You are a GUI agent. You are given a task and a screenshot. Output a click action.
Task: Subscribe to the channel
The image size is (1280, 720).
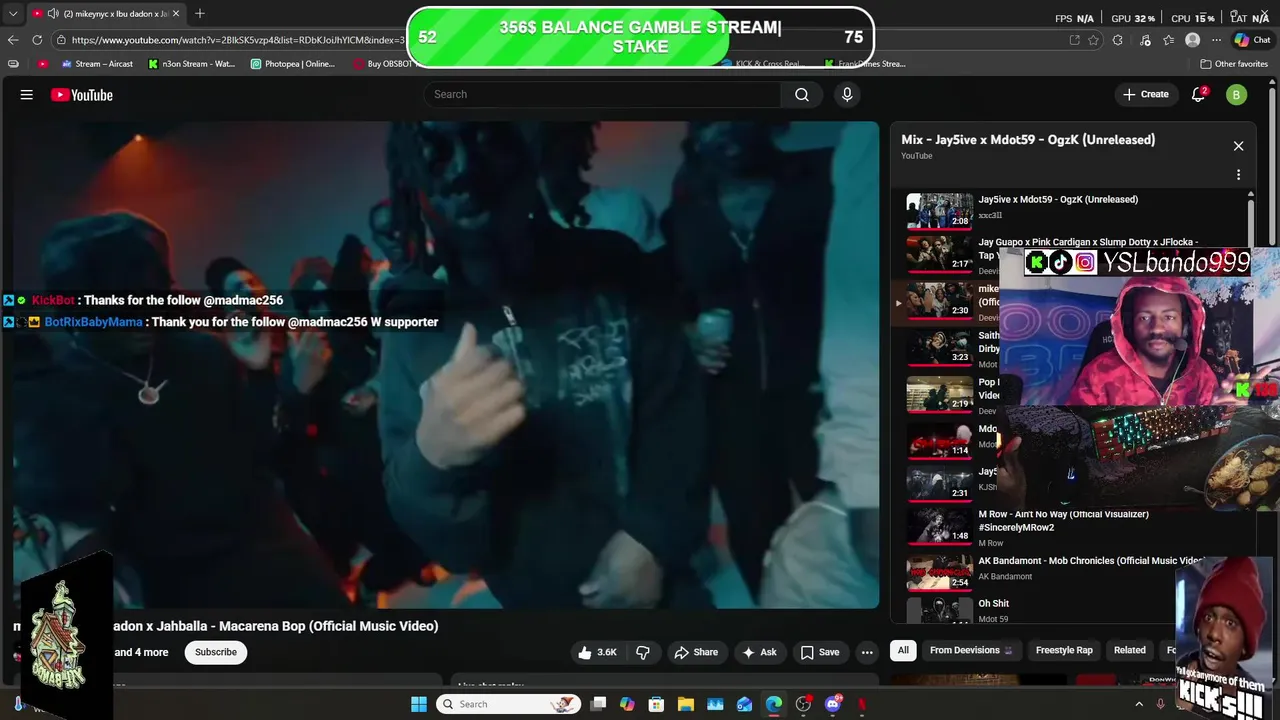pos(216,652)
